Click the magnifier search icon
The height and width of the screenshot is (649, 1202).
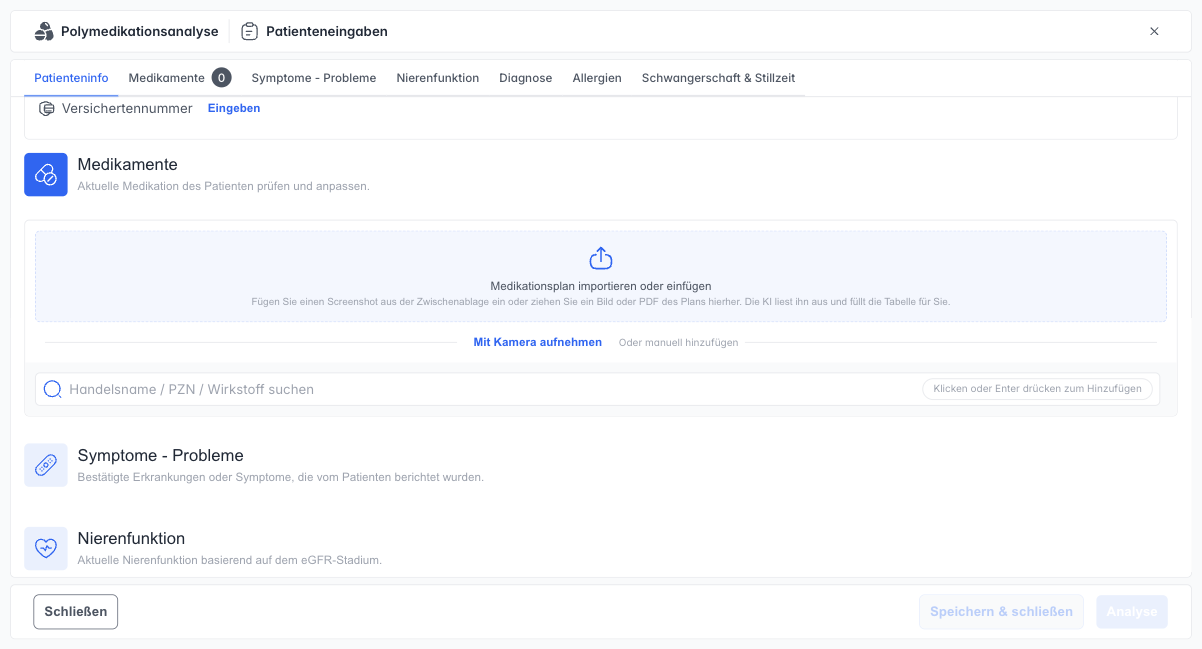52,389
